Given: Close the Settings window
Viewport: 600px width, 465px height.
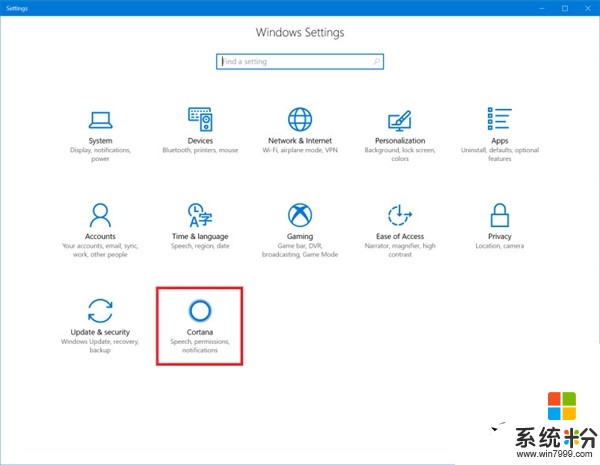Looking at the screenshot, I should coord(588,8).
